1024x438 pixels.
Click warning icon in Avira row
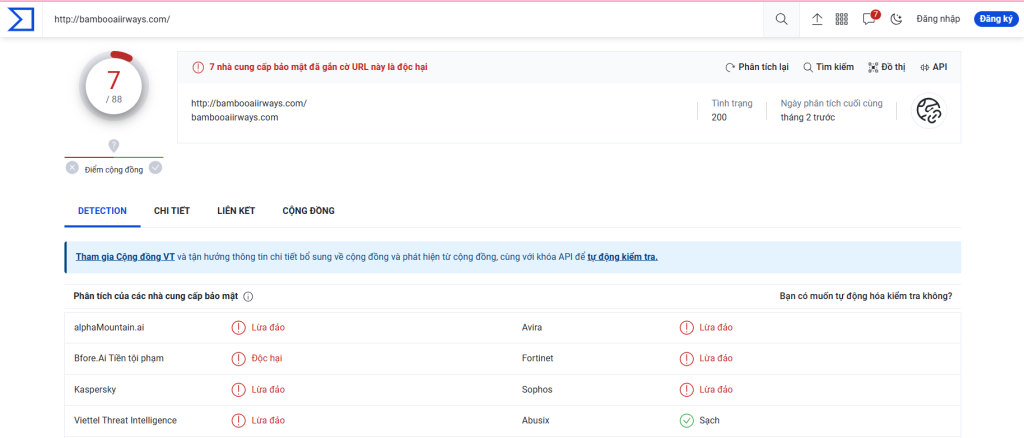point(686,327)
